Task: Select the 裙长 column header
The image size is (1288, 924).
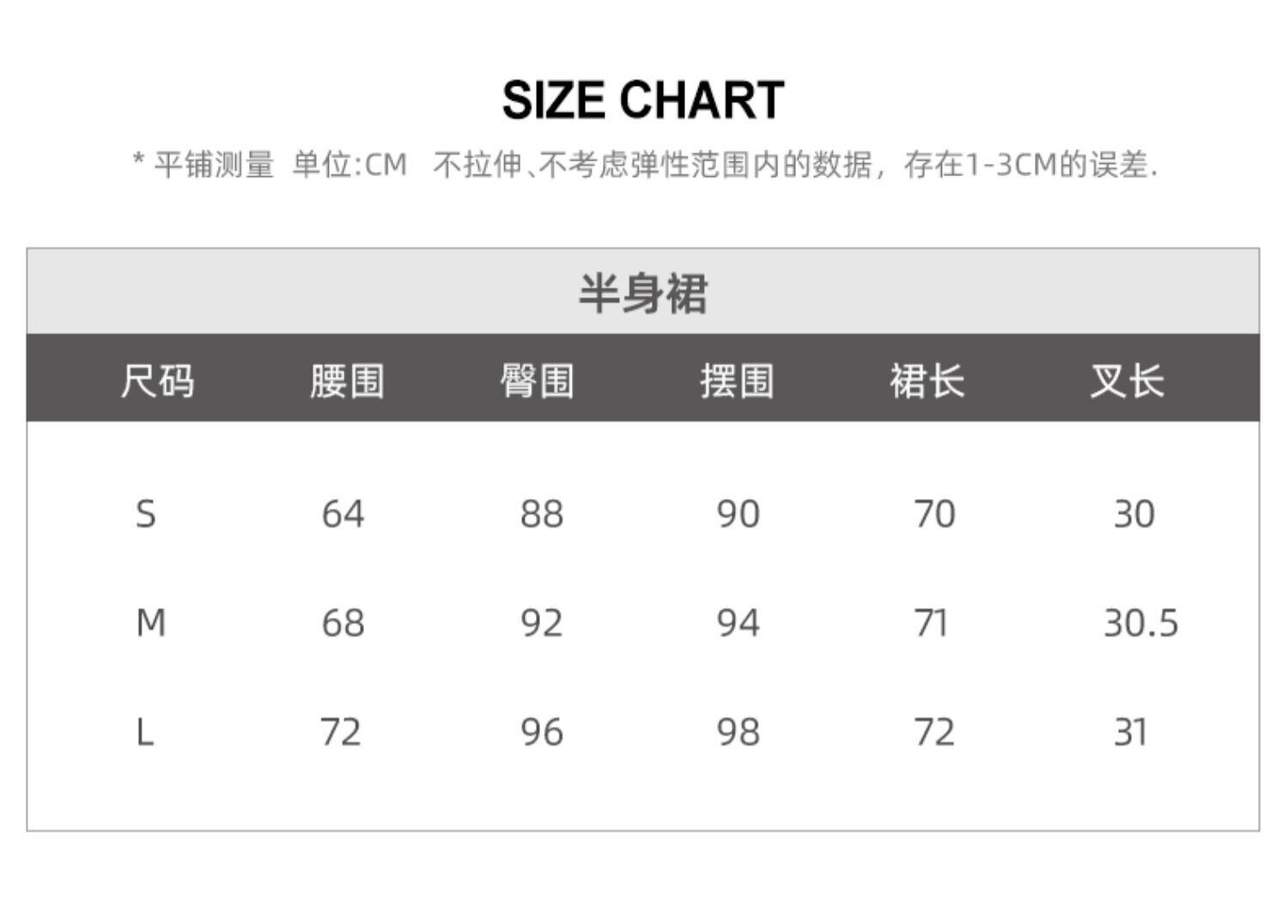Action: [927, 380]
